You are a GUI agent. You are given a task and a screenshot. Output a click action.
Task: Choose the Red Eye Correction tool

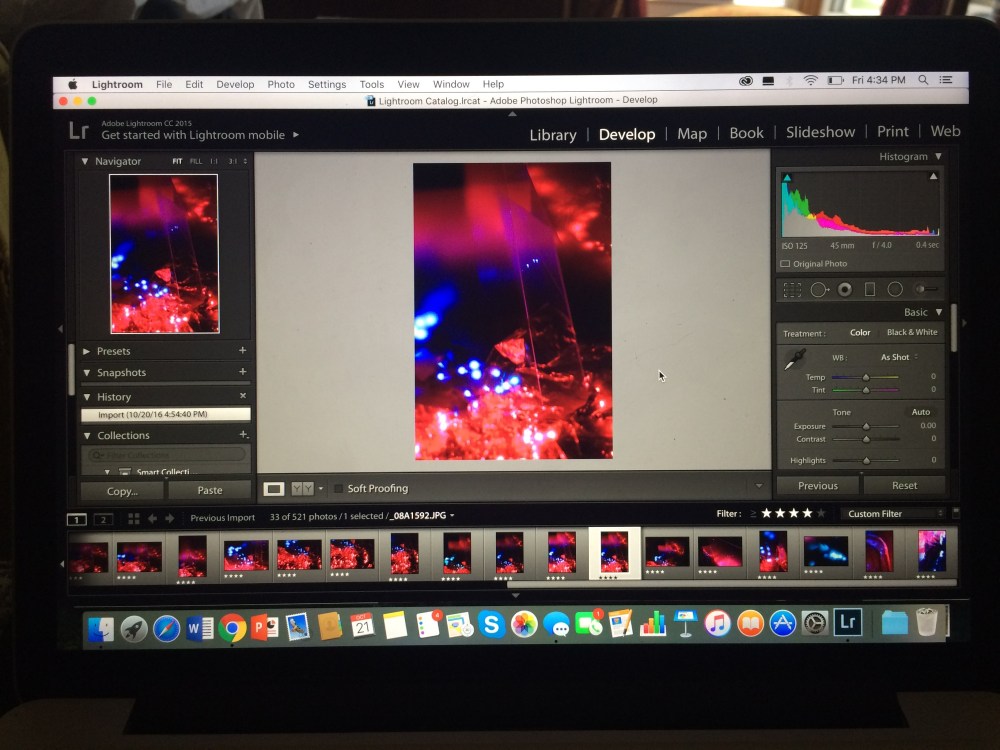(845, 290)
